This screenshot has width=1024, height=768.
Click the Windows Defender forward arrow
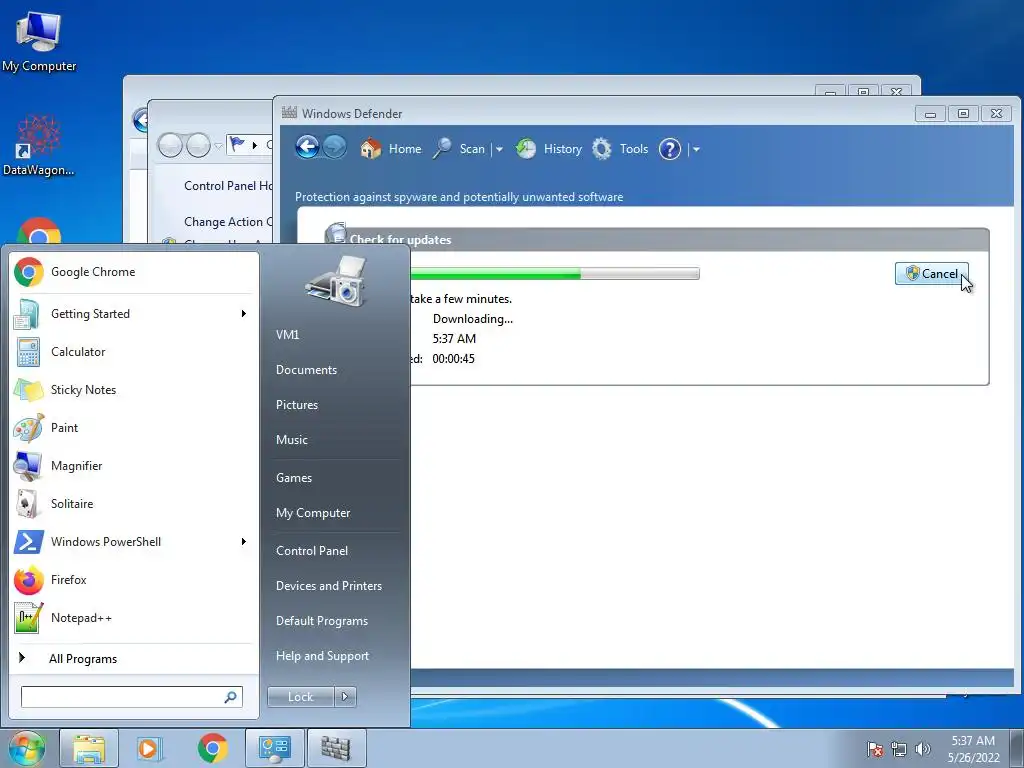click(x=334, y=148)
